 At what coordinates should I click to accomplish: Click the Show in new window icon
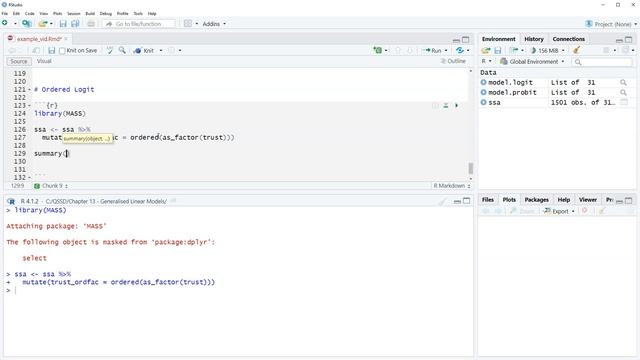pyautogui.click(x=36, y=51)
